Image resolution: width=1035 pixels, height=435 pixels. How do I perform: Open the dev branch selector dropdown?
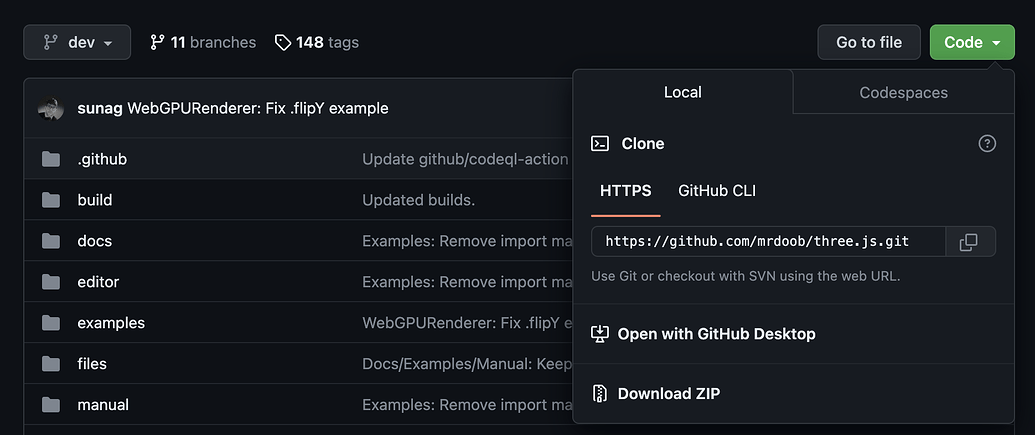point(77,42)
